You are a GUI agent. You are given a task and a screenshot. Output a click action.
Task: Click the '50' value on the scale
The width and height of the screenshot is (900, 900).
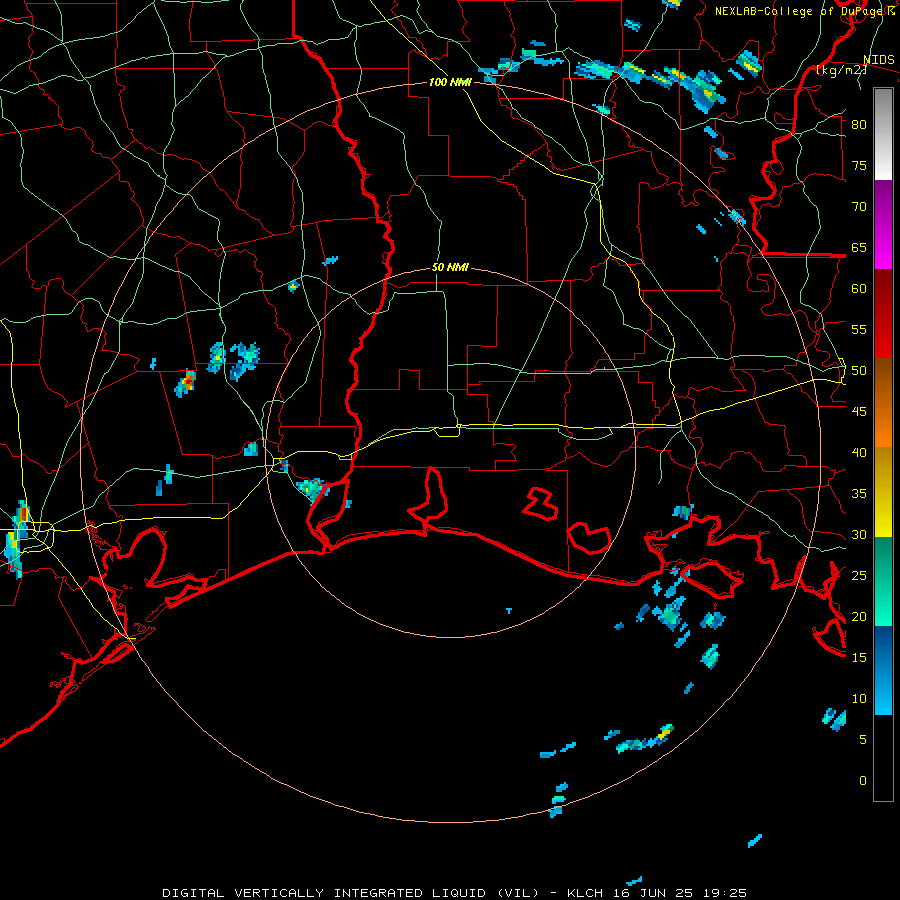tap(859, 371)
